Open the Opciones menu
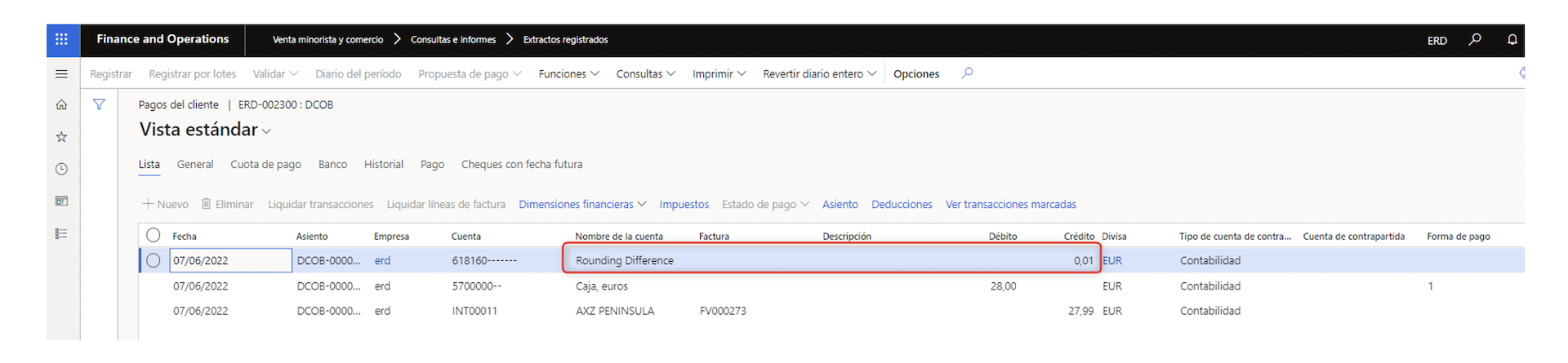The width and height of the screenshot is (1568, 363). pos(916,73)
